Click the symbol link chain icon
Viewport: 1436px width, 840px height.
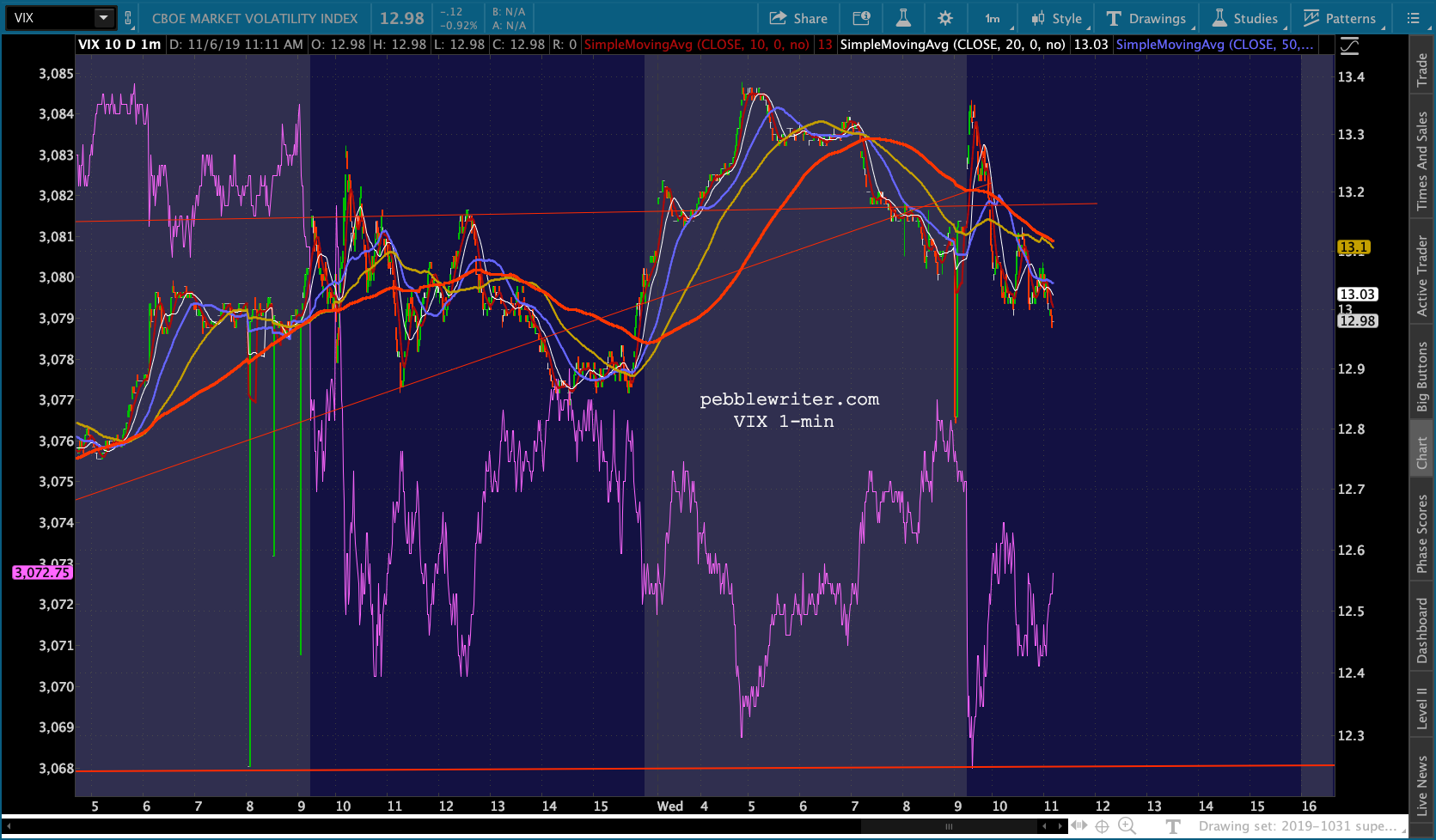pos(128,18)
